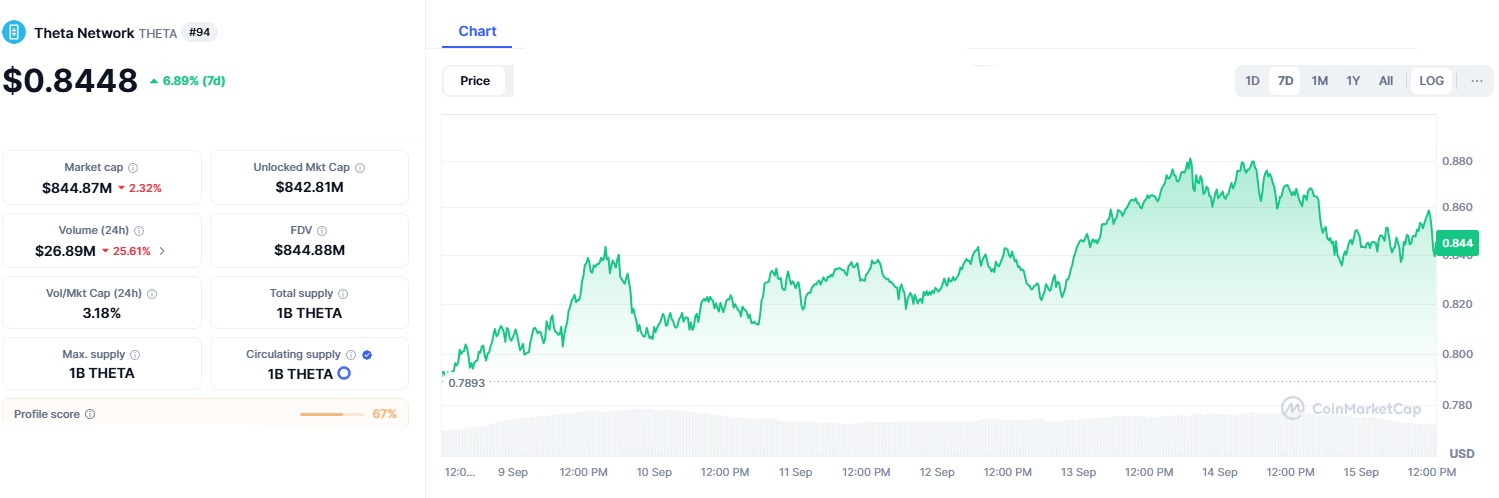Viewport: 1499px width, 498px height.
Task: Select the Price chart view
Action: [475, 81]
